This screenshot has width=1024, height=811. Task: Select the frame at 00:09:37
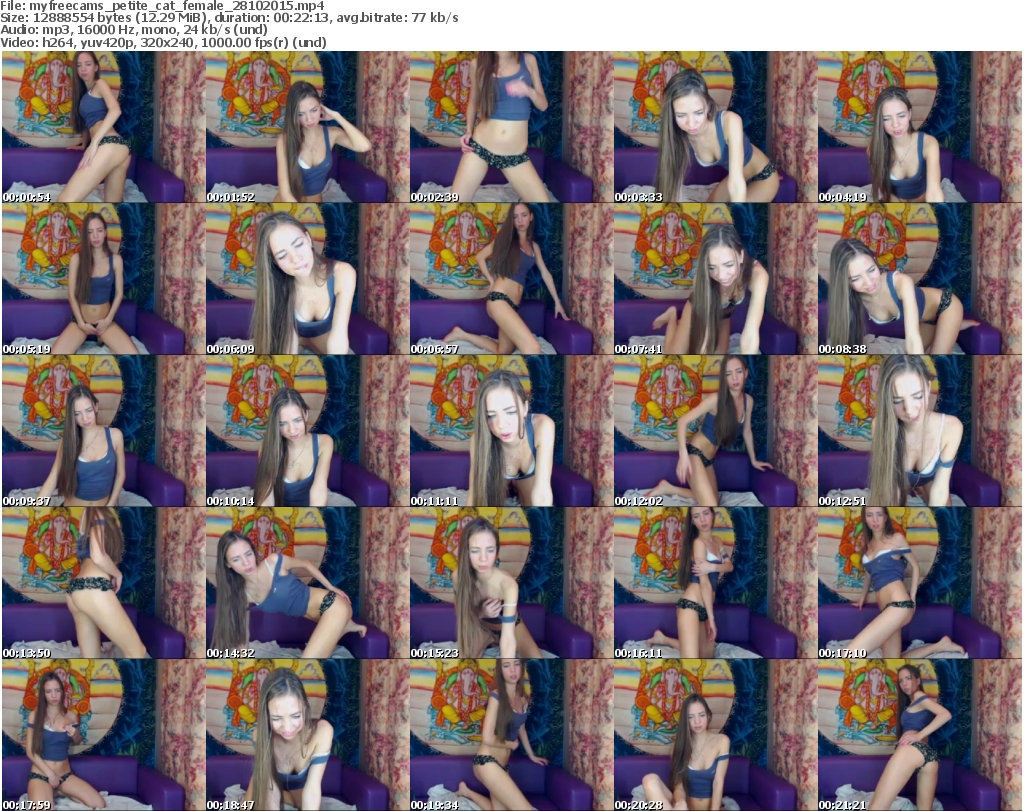(x=103, y=431)
